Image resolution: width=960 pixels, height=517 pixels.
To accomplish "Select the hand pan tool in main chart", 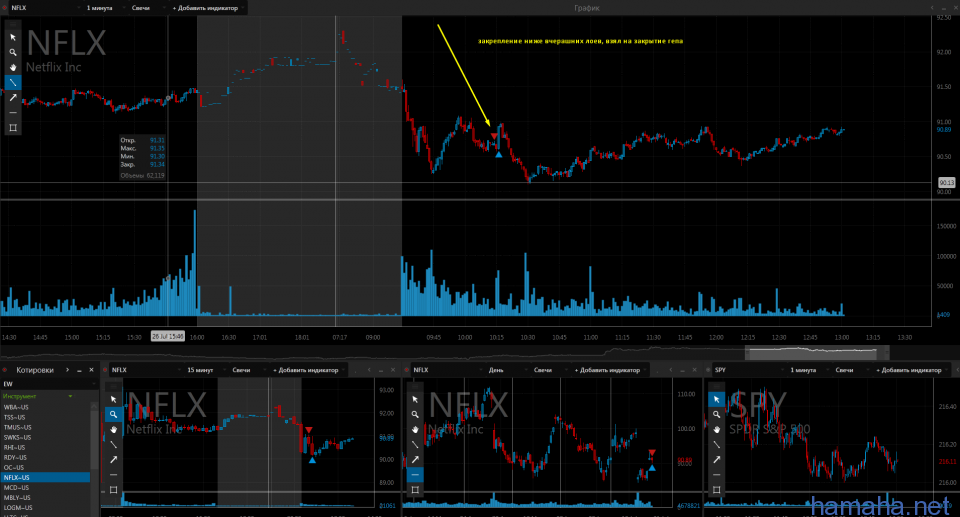I will click(x=13, y=67).
